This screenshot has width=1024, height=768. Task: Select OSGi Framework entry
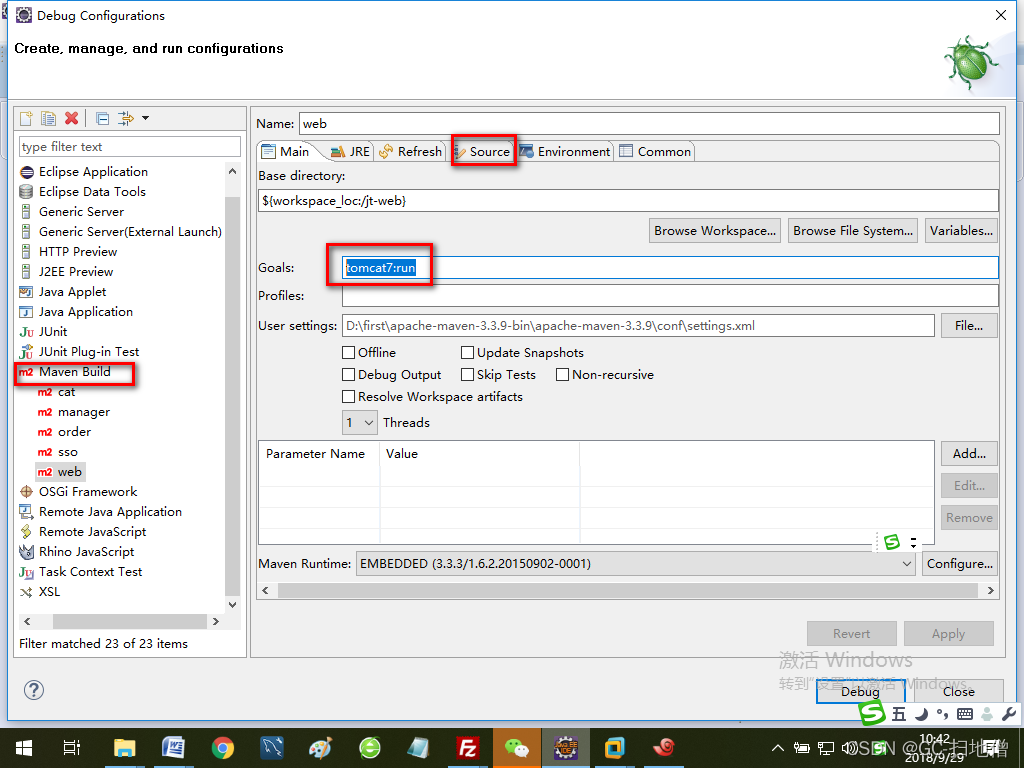(x=88, y=492)
